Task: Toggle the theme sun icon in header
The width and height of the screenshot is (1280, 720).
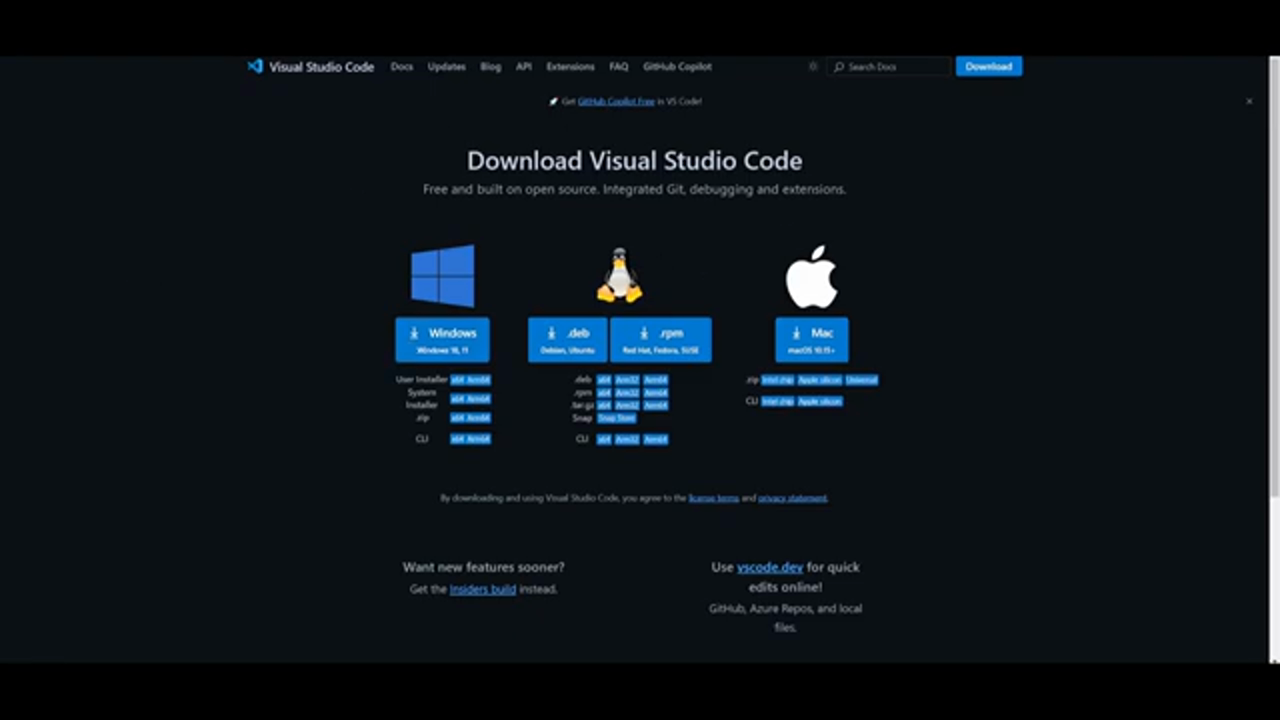Action: tap(813, 66)
